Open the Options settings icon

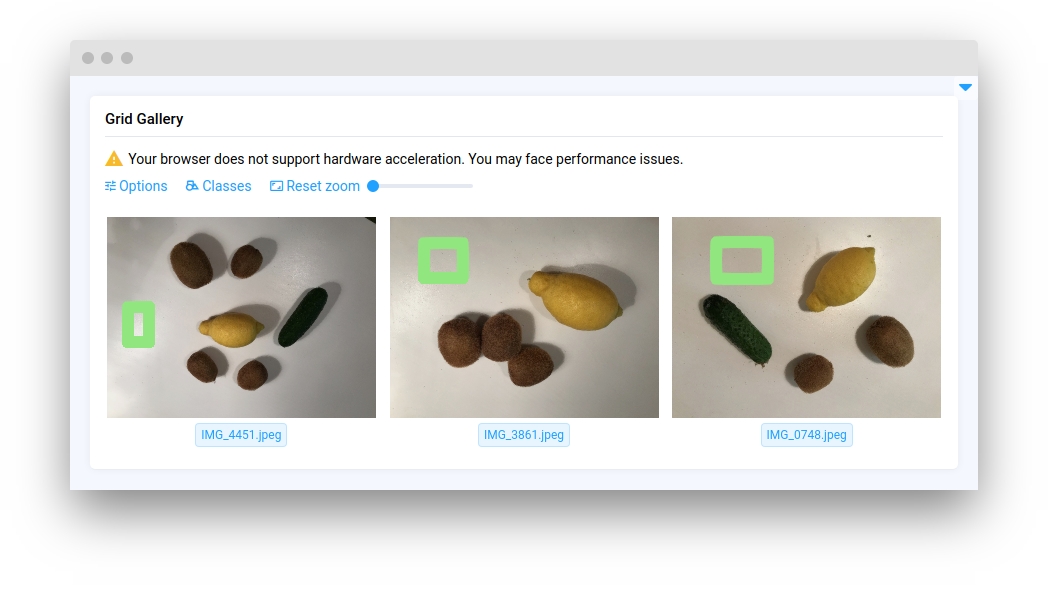[110, 186]
